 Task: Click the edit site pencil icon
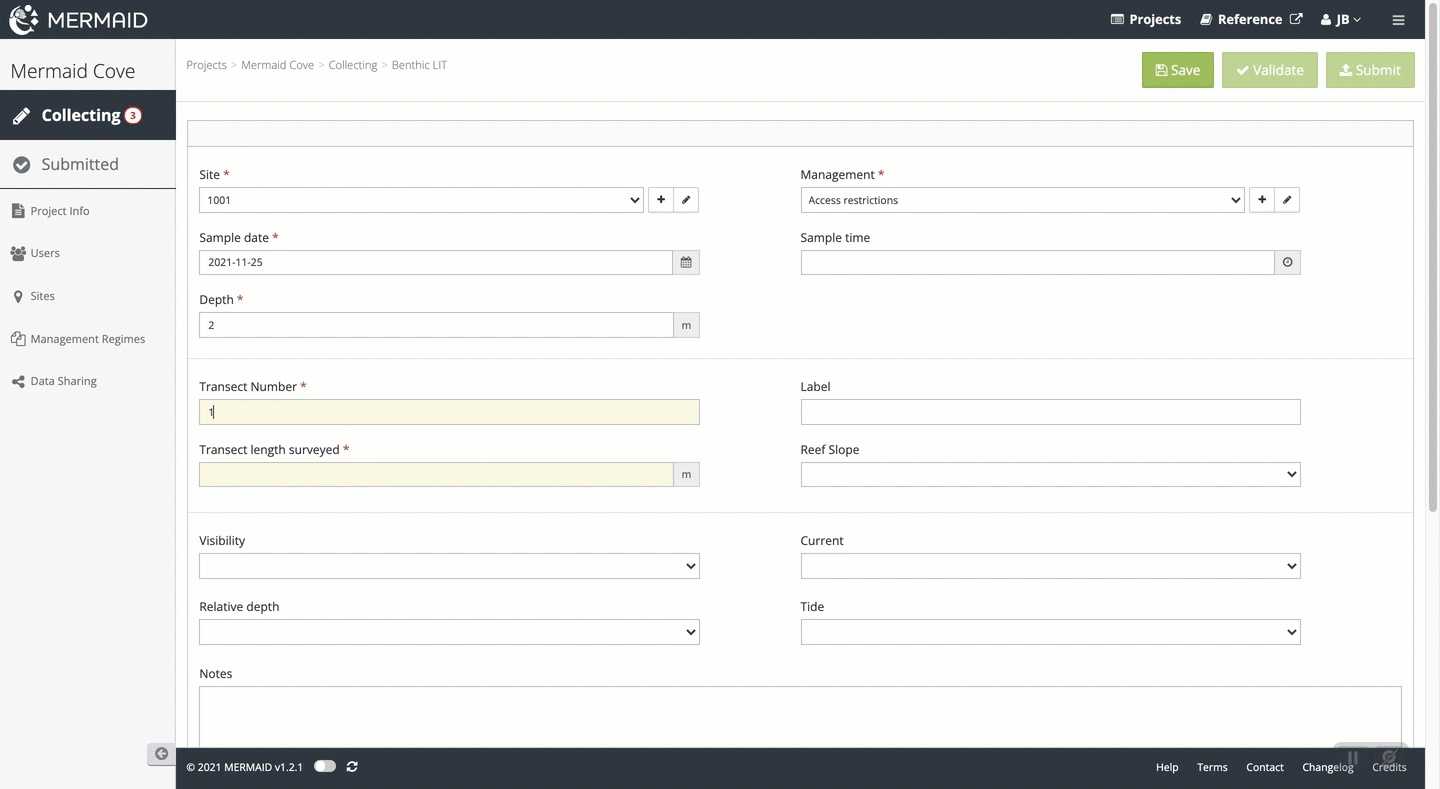[686, 200]
